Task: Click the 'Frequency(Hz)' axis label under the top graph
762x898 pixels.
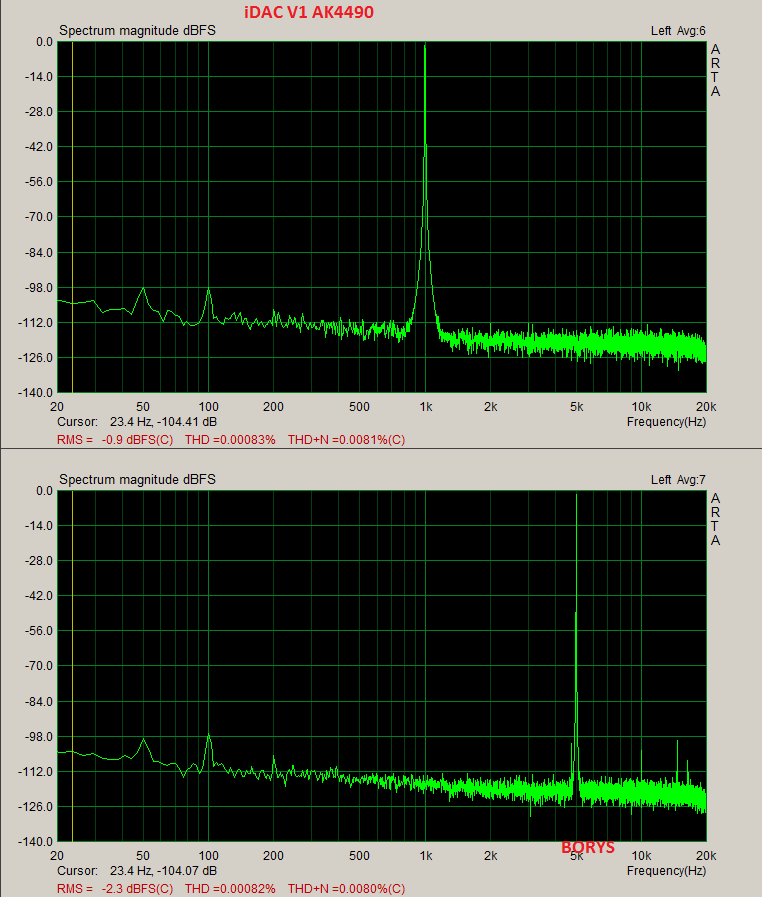Action: click(x=666, y=422)
